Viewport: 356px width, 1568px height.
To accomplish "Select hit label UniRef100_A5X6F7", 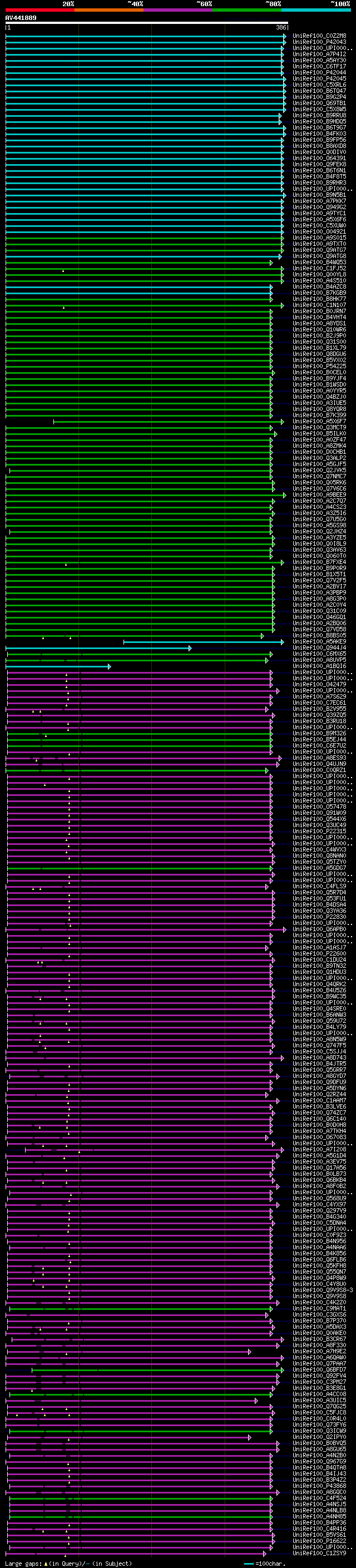I will click(319, 421).
